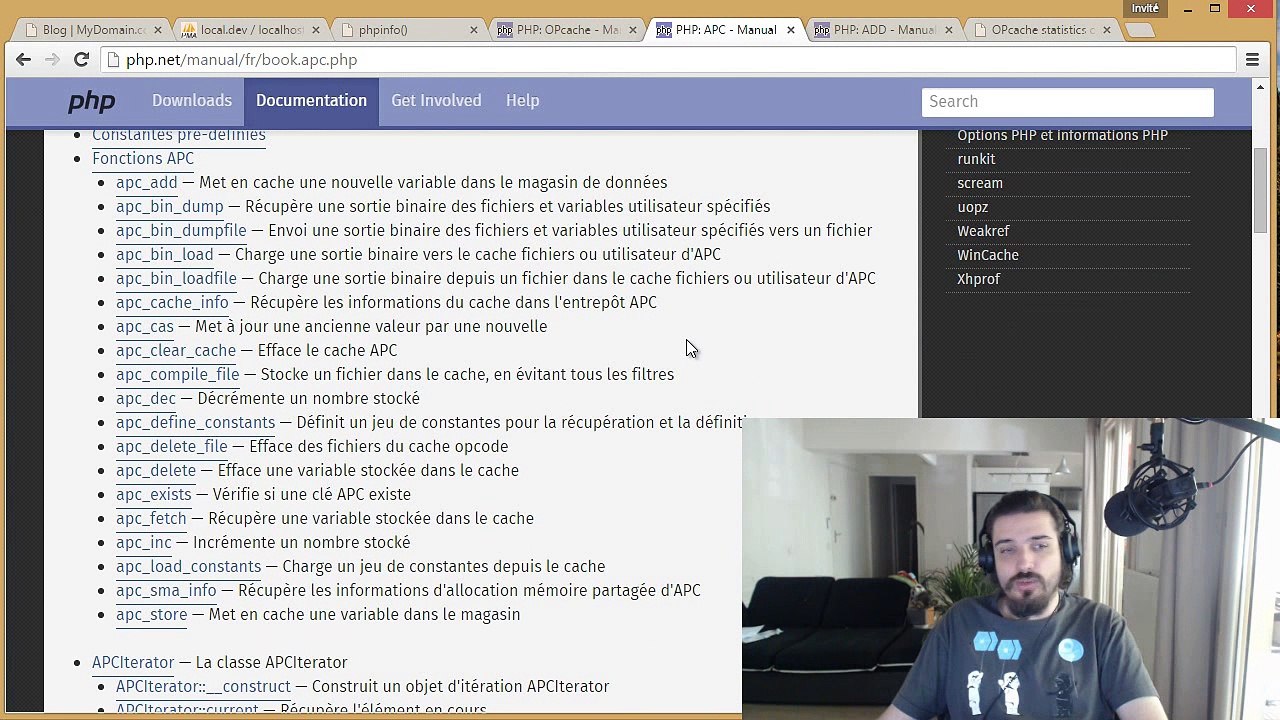Open the uopz sidebar link

point(972,207)
